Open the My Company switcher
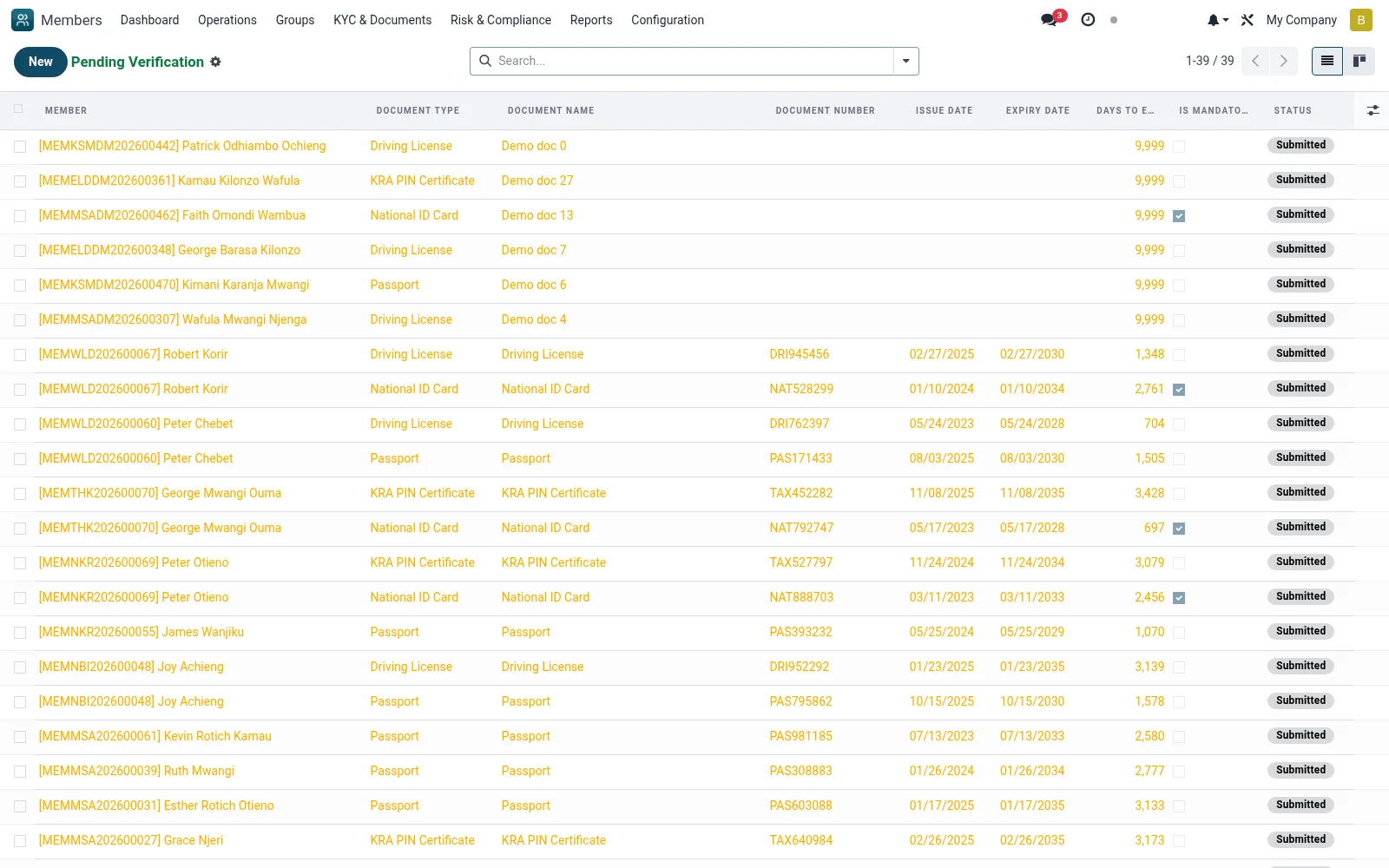 [1301, 20]
